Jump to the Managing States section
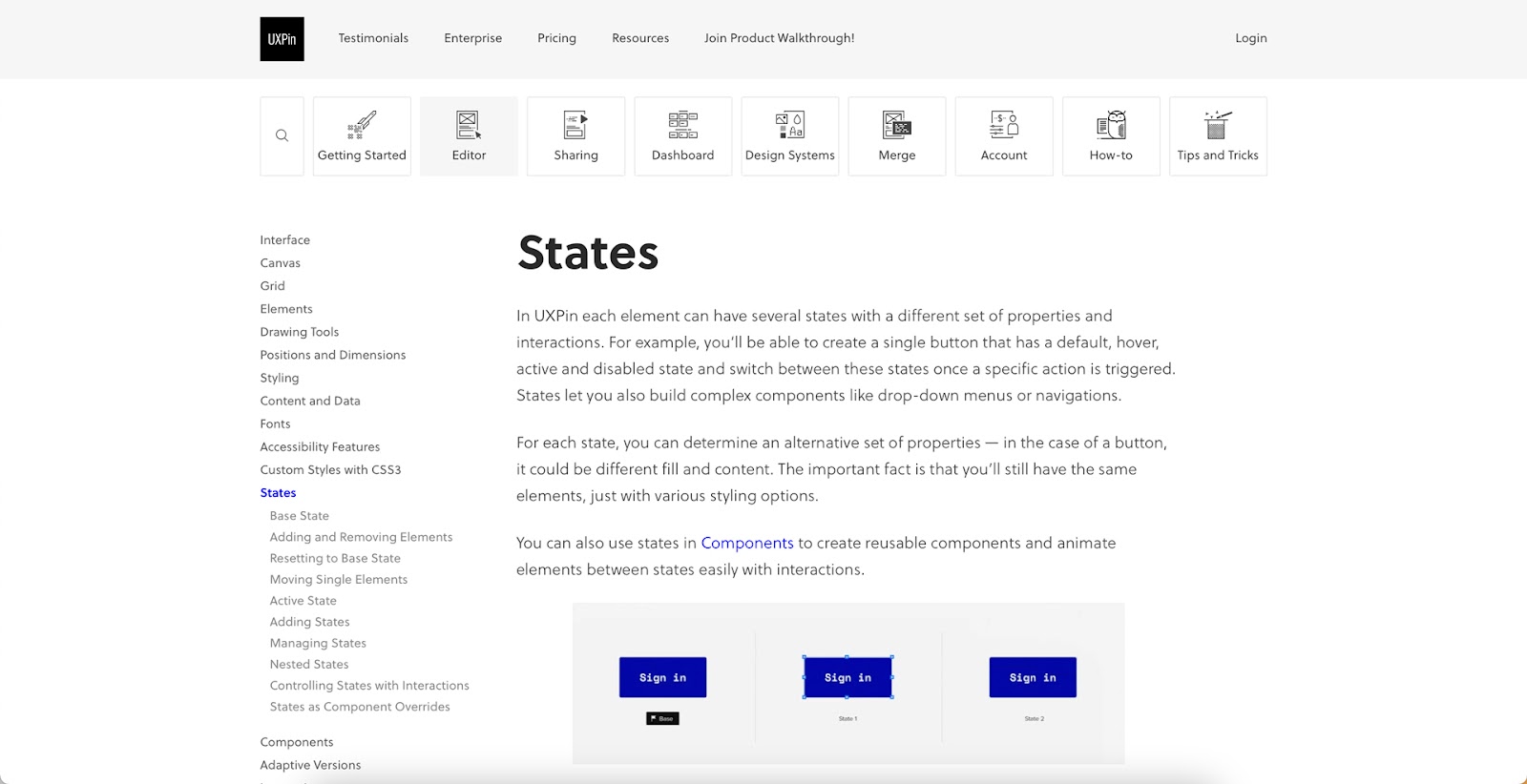Viewport: 1527px width, 784px height. [318, 643]
